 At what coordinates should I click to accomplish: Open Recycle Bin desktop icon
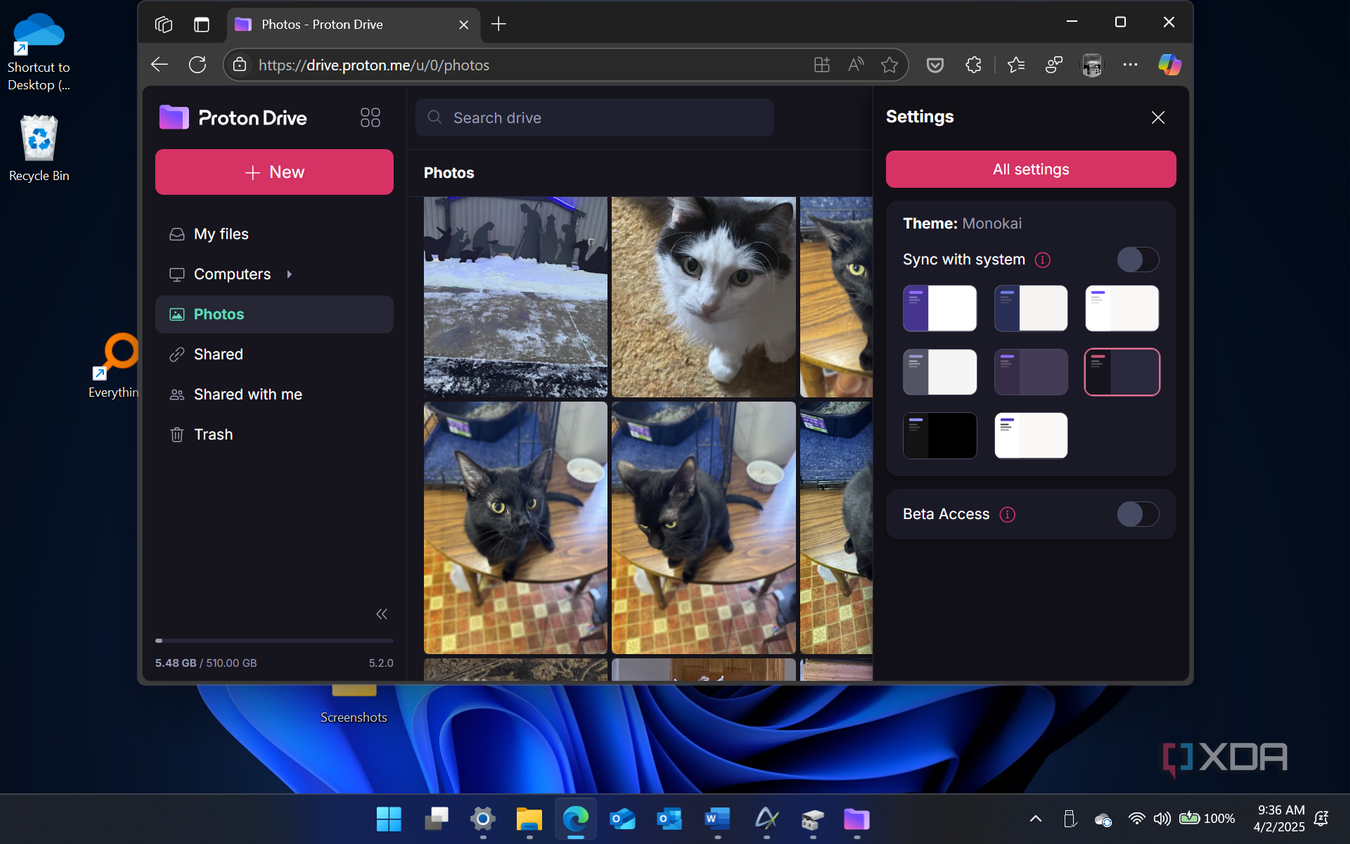tap(39, 149)
